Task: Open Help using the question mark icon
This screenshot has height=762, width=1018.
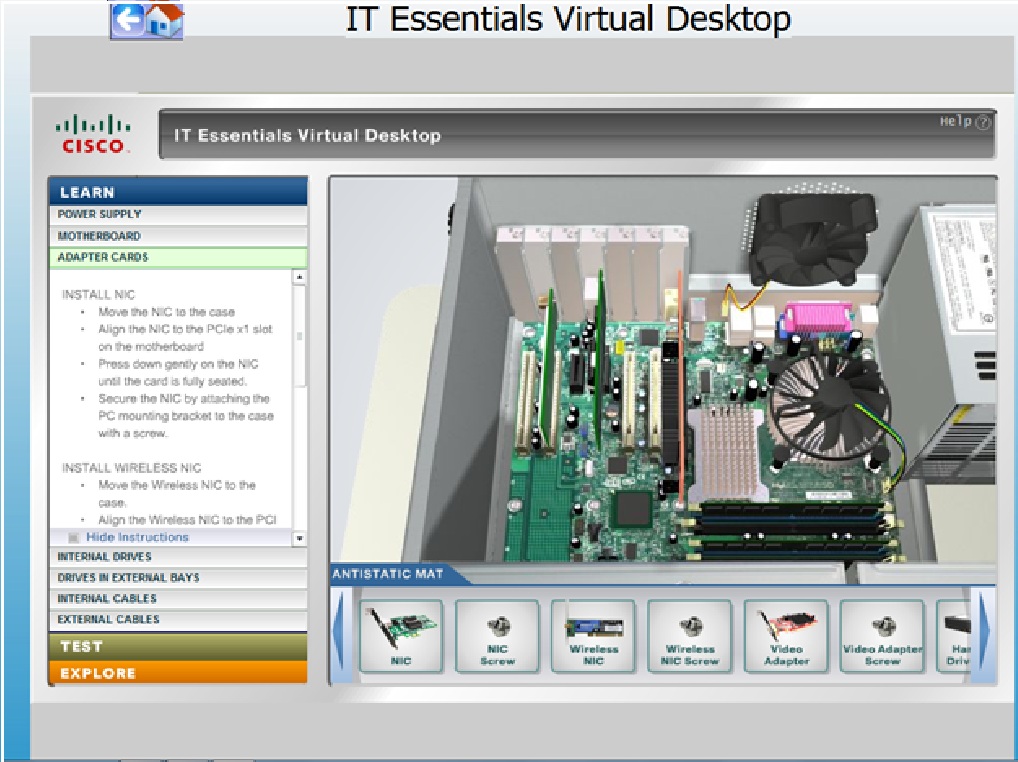Action: (985, 123)
